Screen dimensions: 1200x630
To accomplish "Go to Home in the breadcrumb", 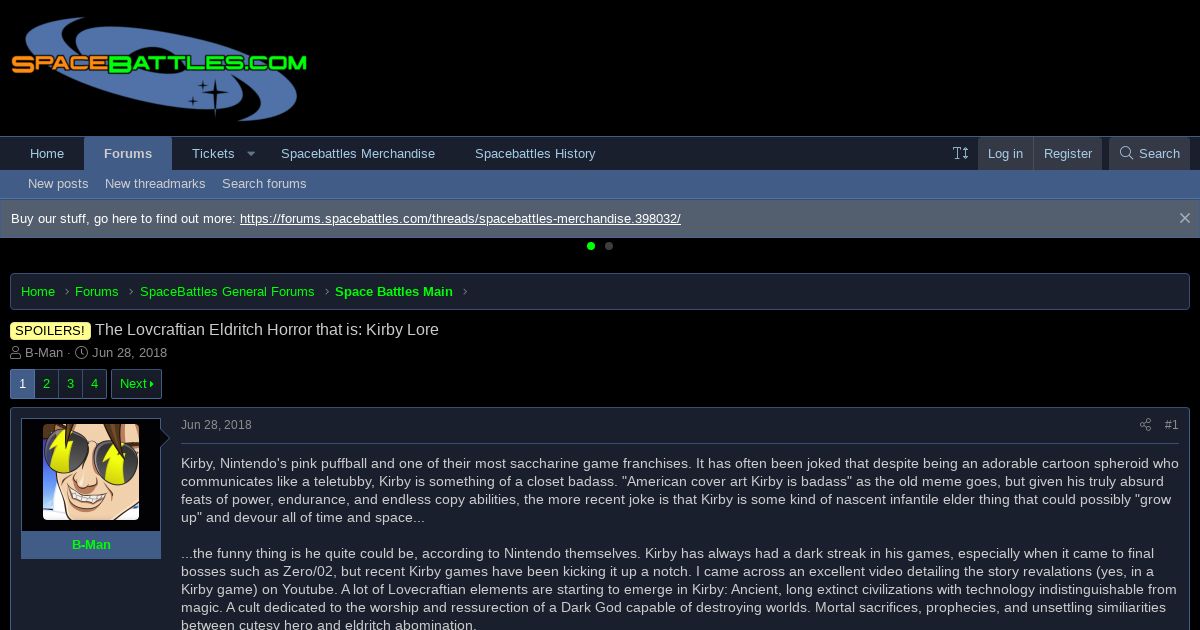I will tap(38, 291).
